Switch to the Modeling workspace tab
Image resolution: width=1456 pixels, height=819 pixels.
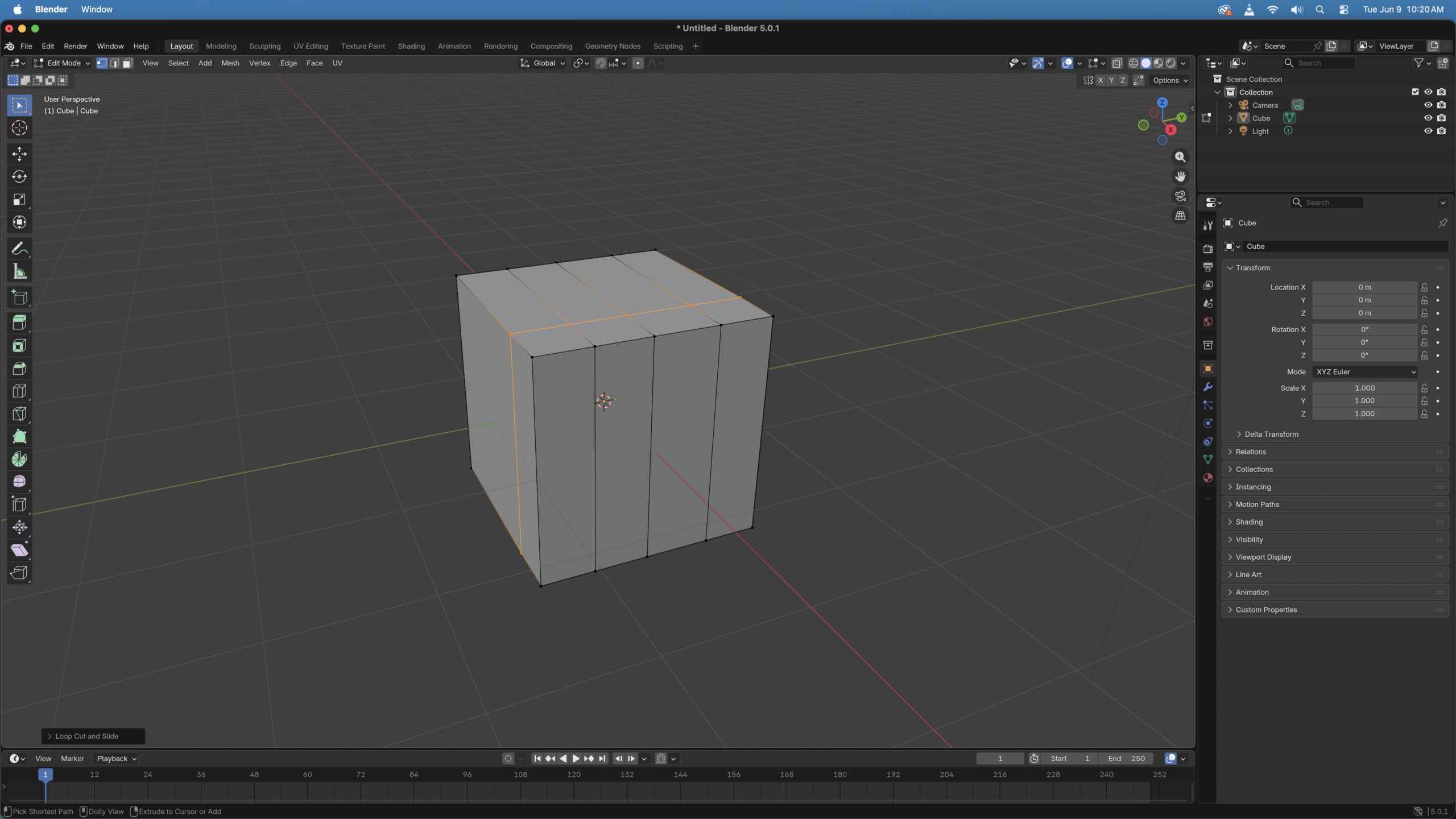pyautogui.click(x=221, y=46)
